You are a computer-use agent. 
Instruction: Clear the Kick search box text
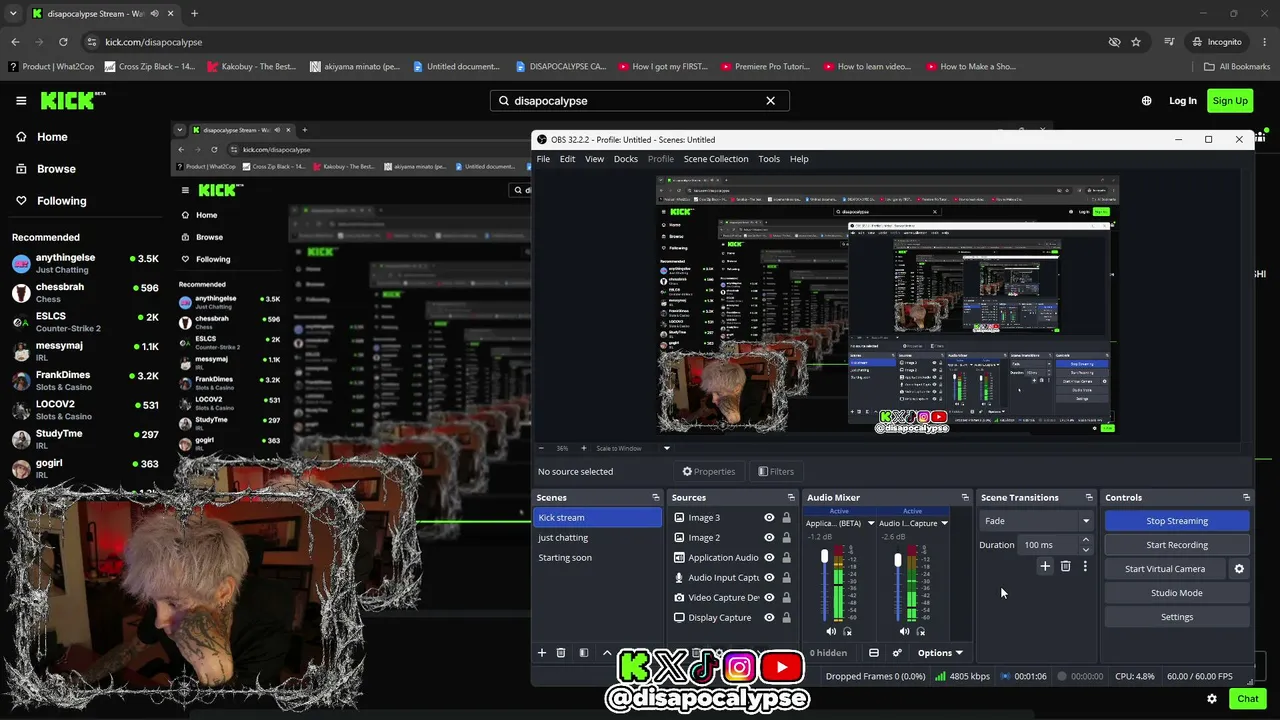tap(770, 101)
